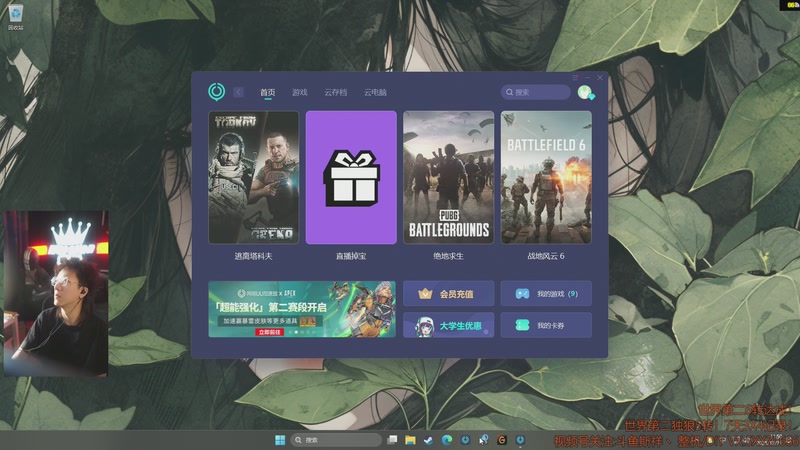Switch to the 首页 tab
800x450 pixels.
click(x=267, y=92)
